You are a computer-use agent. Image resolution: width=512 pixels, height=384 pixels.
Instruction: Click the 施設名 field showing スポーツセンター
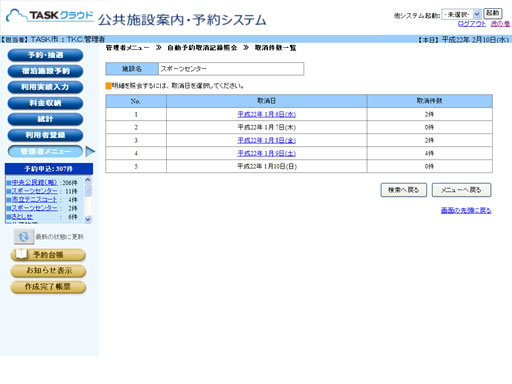[231, 69]
